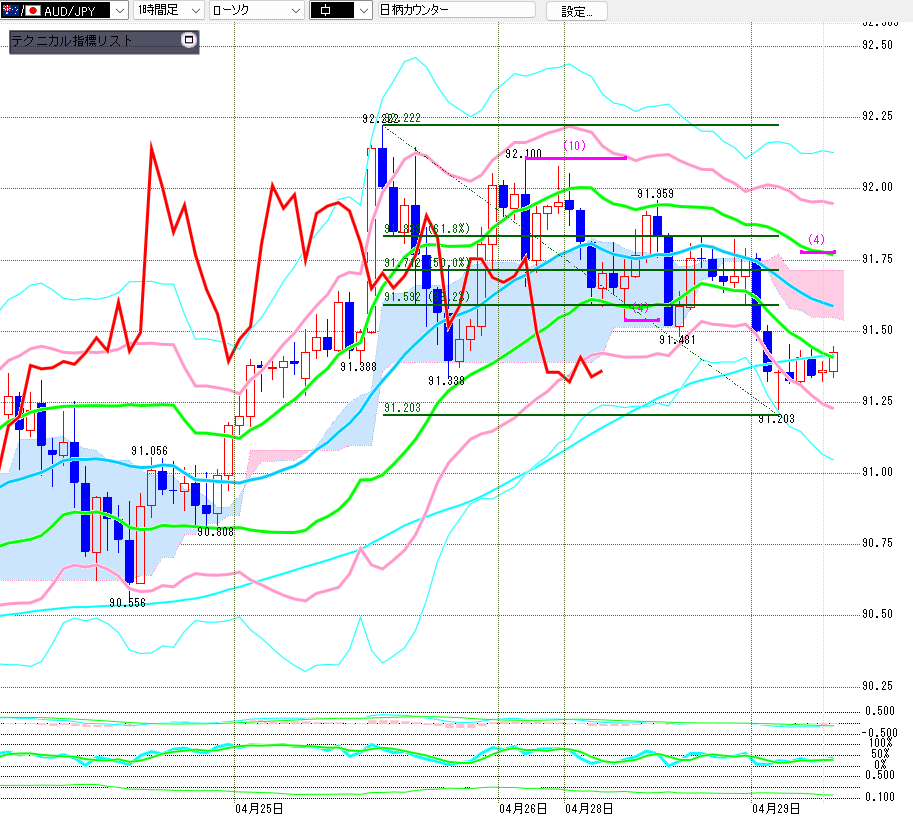This screenshot has width=913, height=816.
Task: Click the 90.808 price label
Action: [x=215, y=532]
